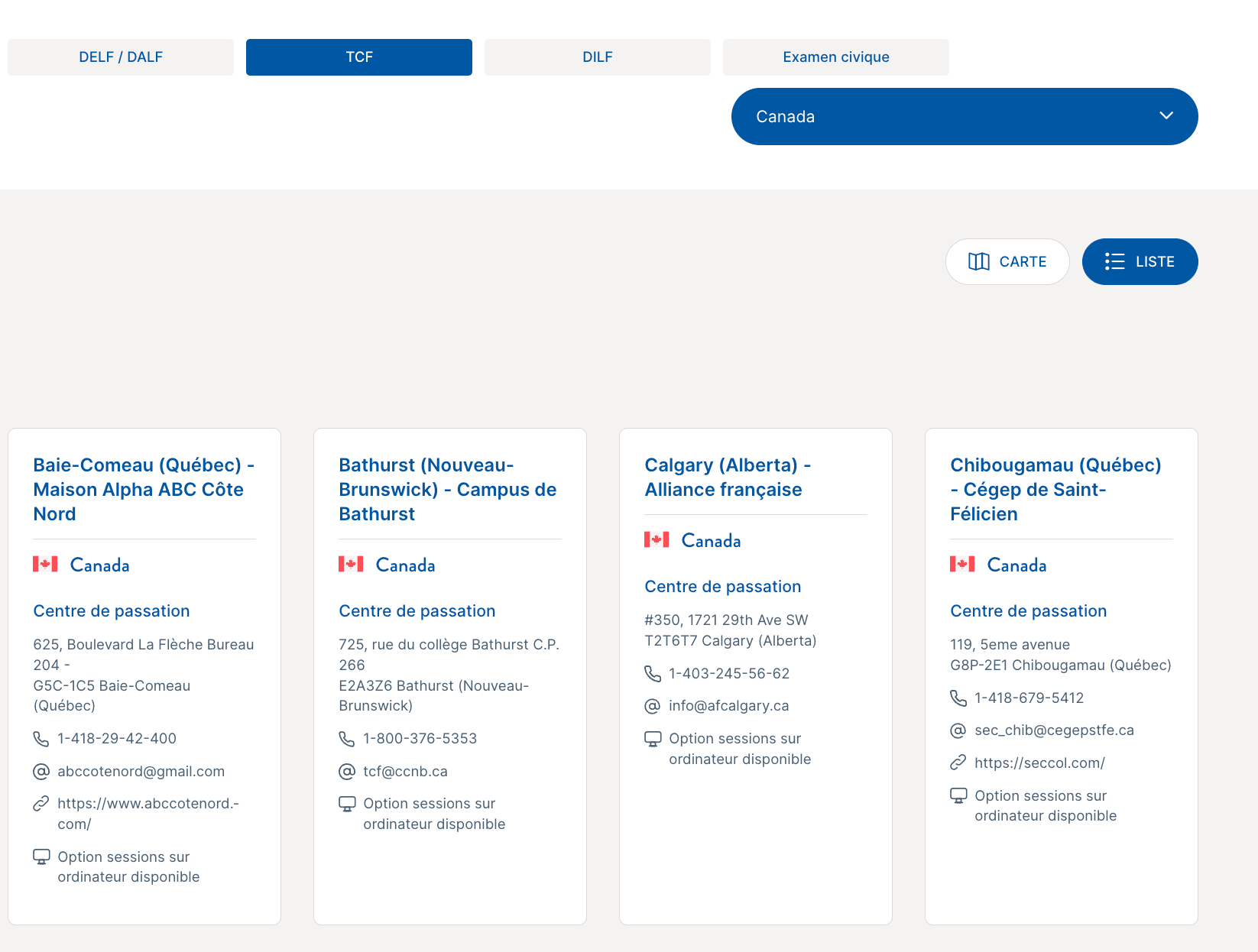Screen dimensions: 1258x952
Task: Click Option sessions text in Calgary card
Action: pos(740,749)
